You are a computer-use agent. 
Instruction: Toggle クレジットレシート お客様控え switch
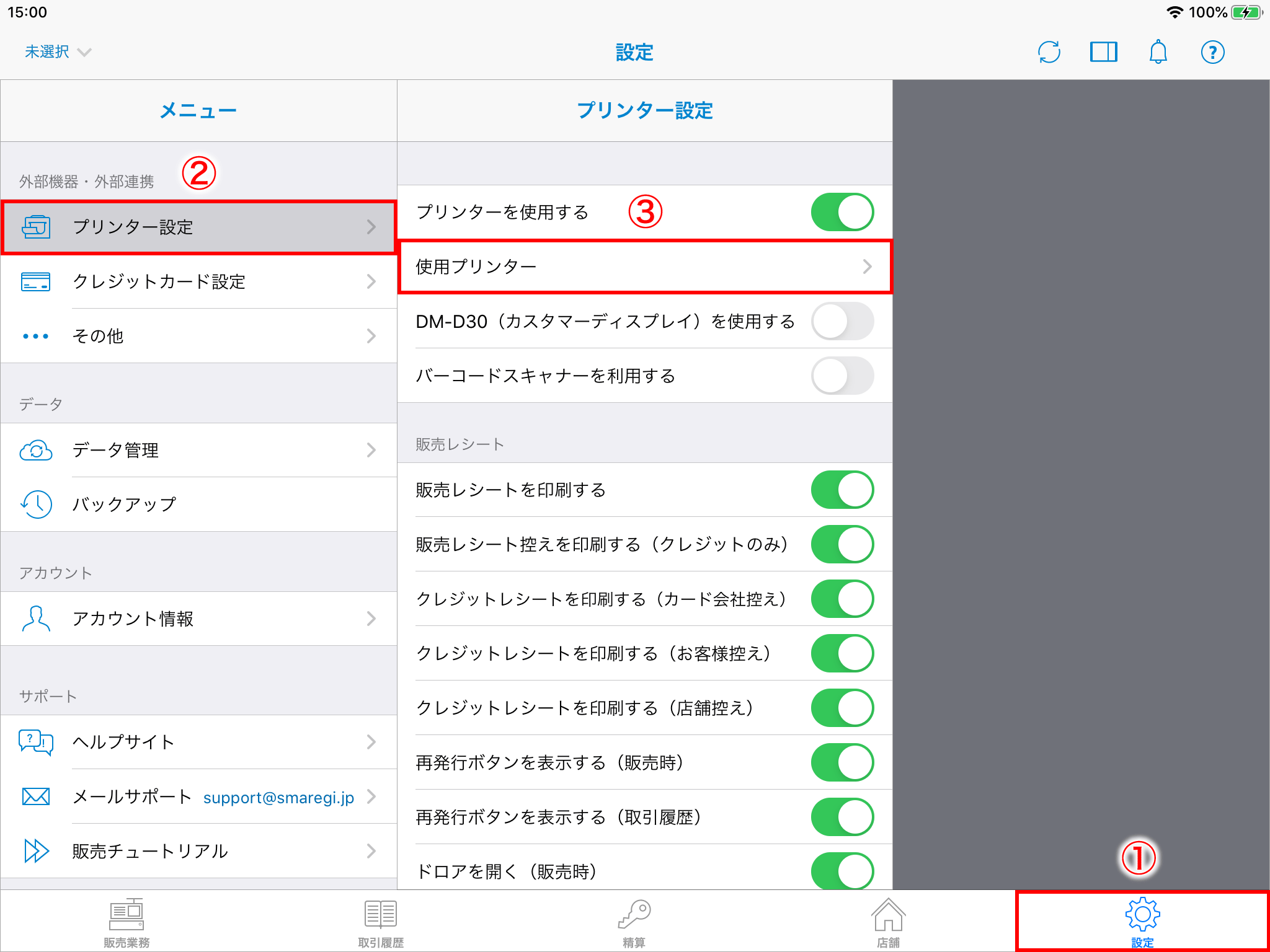842,653
